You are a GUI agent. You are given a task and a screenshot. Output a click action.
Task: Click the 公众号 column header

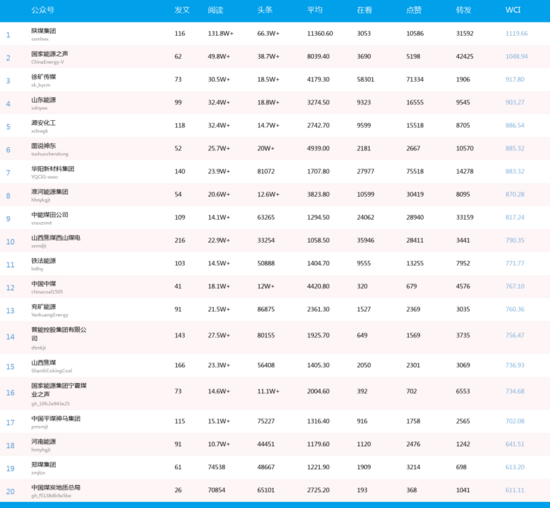42,10
